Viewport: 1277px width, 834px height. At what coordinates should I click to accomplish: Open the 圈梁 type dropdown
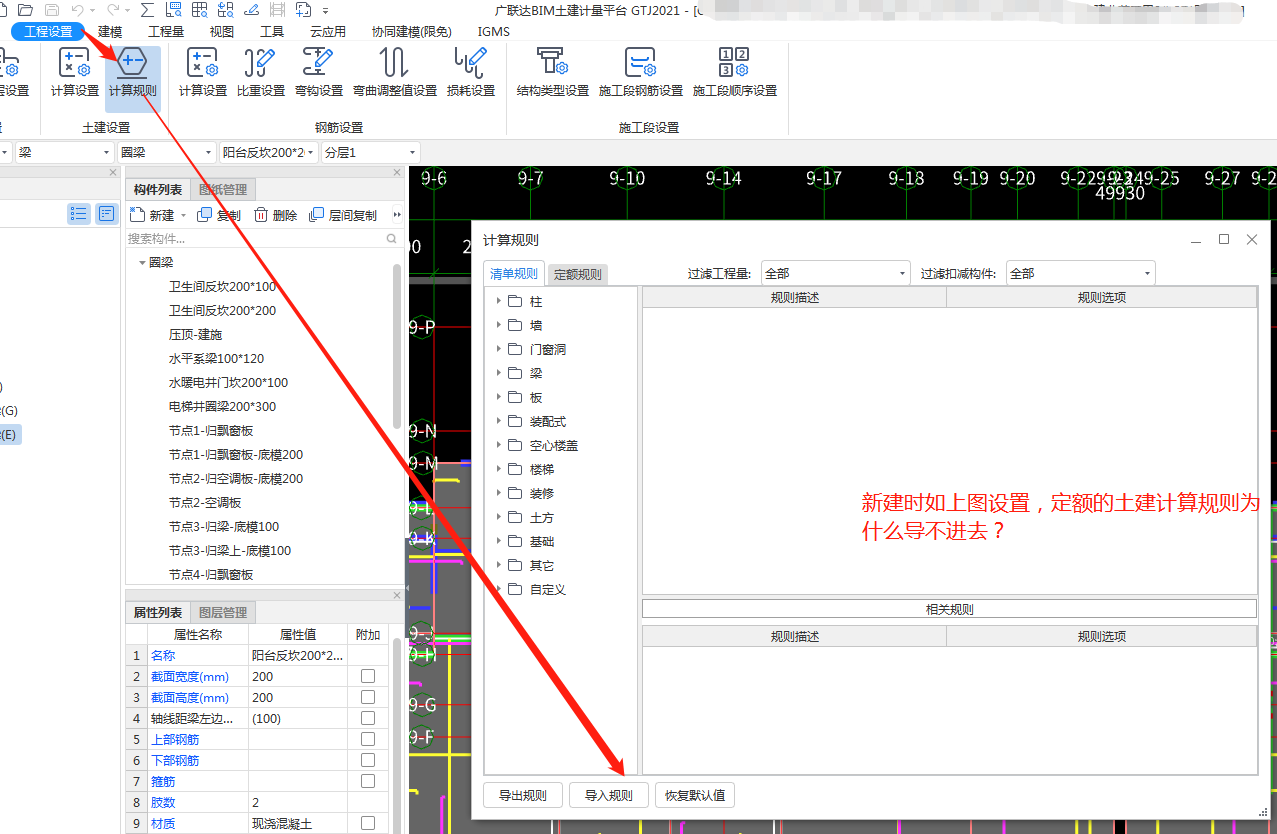tap(166, 152)
